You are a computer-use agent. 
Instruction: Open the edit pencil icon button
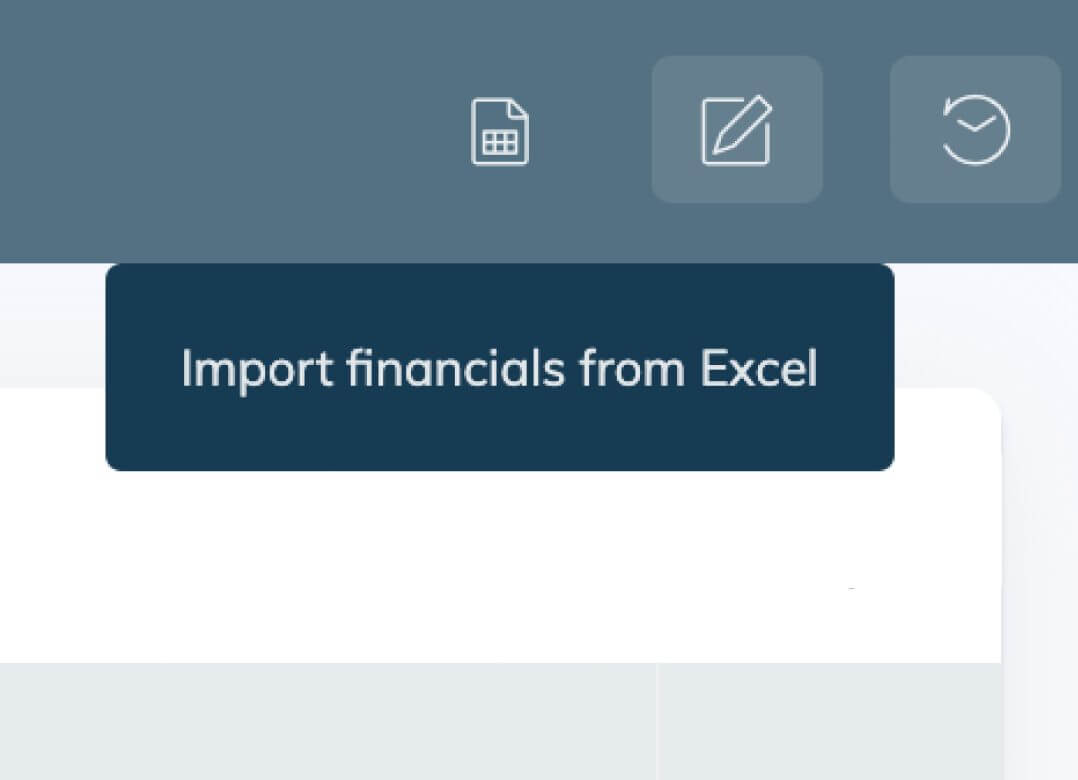coord(737,130)
